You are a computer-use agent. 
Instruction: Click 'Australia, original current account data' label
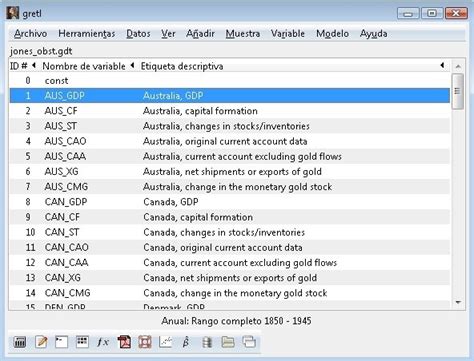225,141
